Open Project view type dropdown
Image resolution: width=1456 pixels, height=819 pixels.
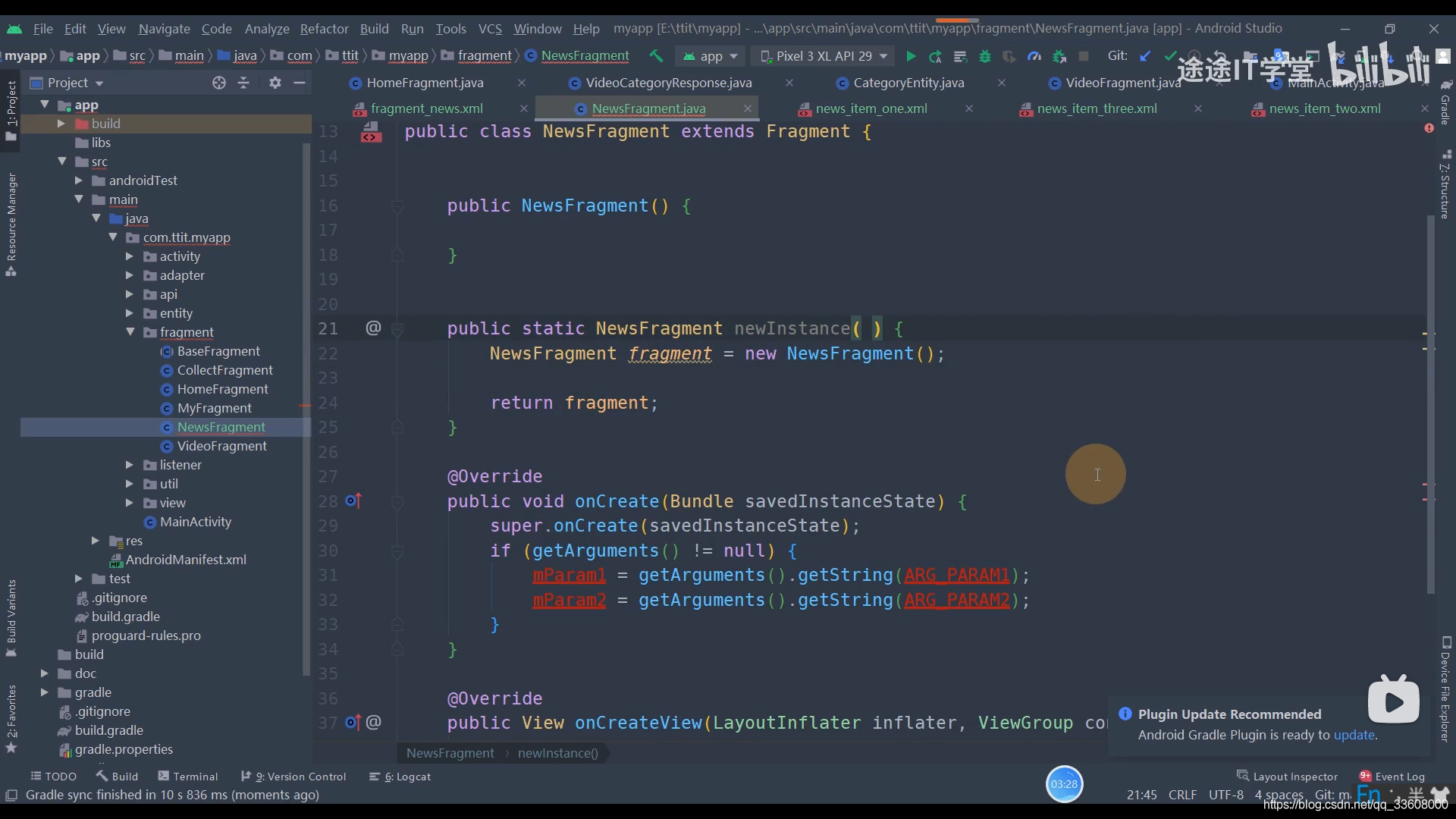(x=75, y=83)
